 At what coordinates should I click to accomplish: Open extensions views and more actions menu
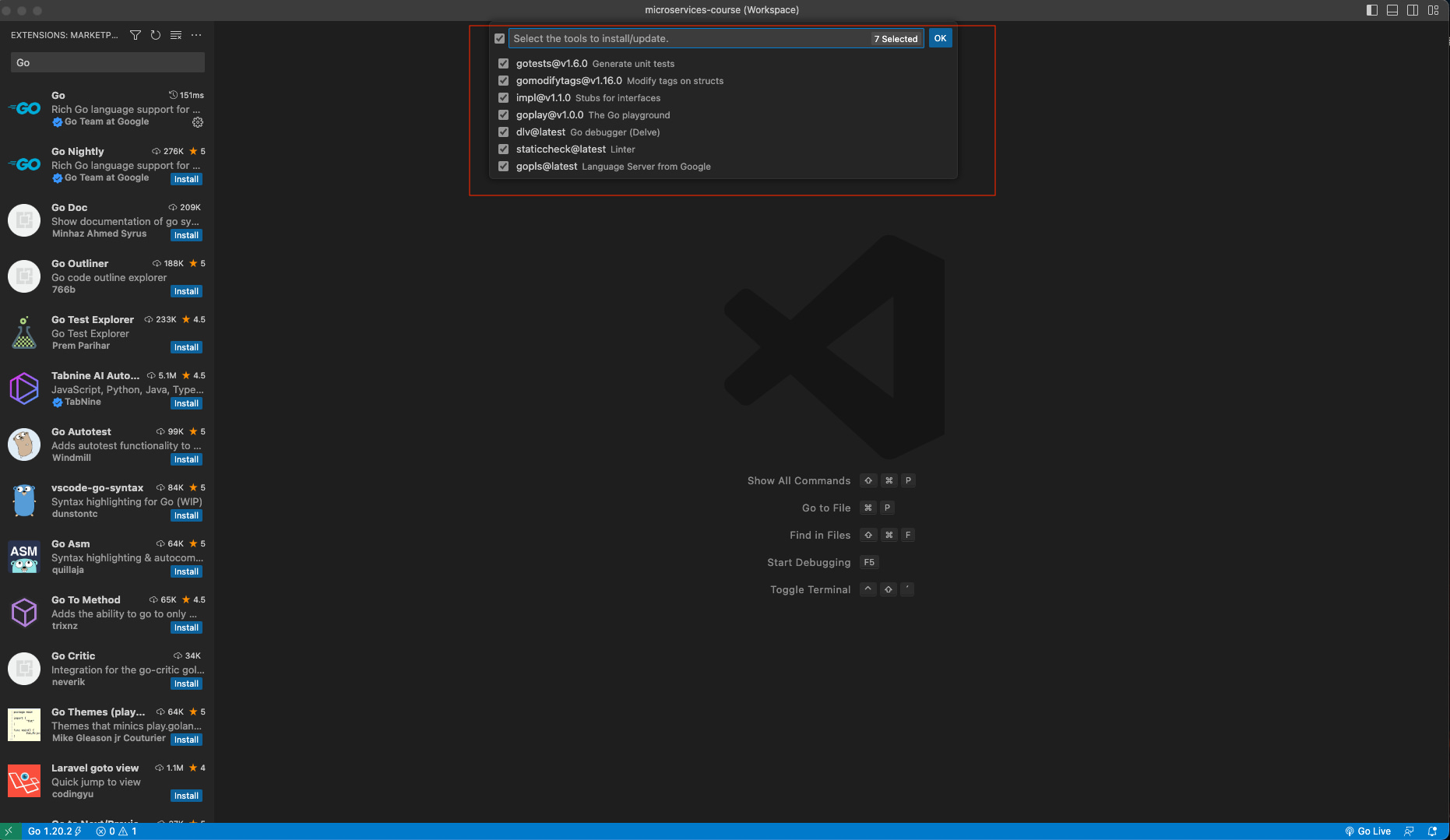(196, 35)
